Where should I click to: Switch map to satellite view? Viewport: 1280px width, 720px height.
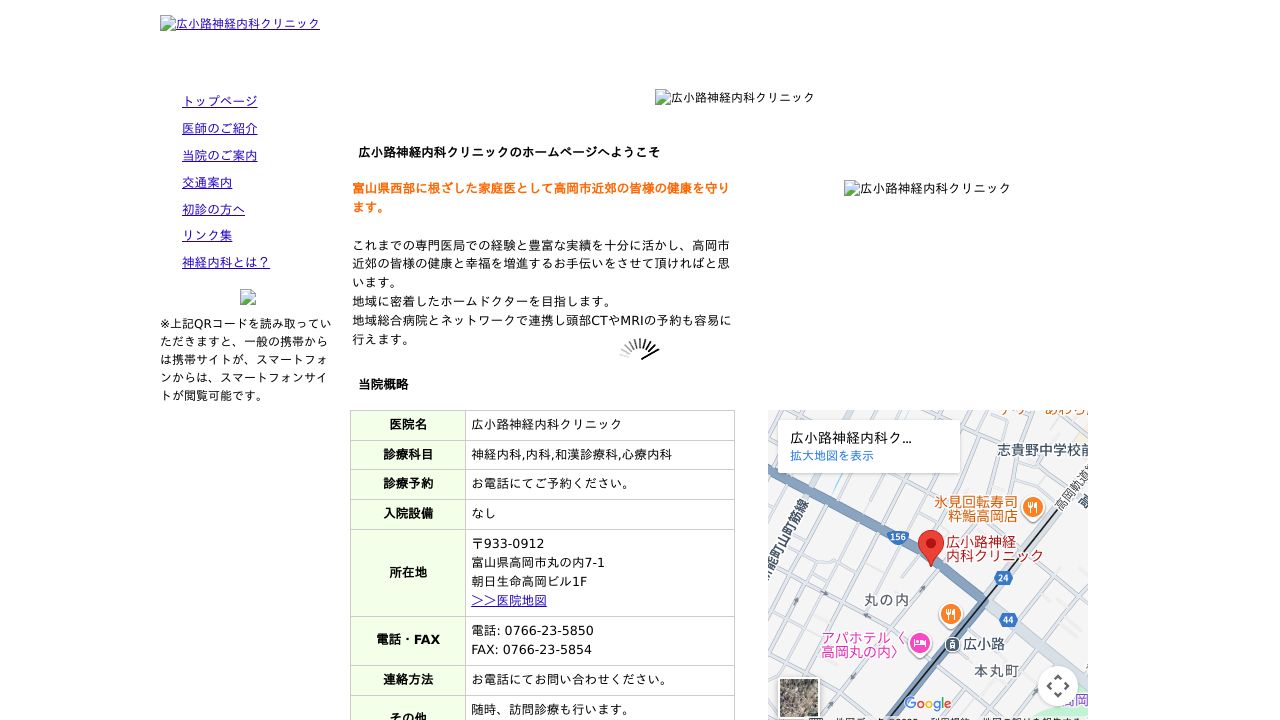pos(798,698)
